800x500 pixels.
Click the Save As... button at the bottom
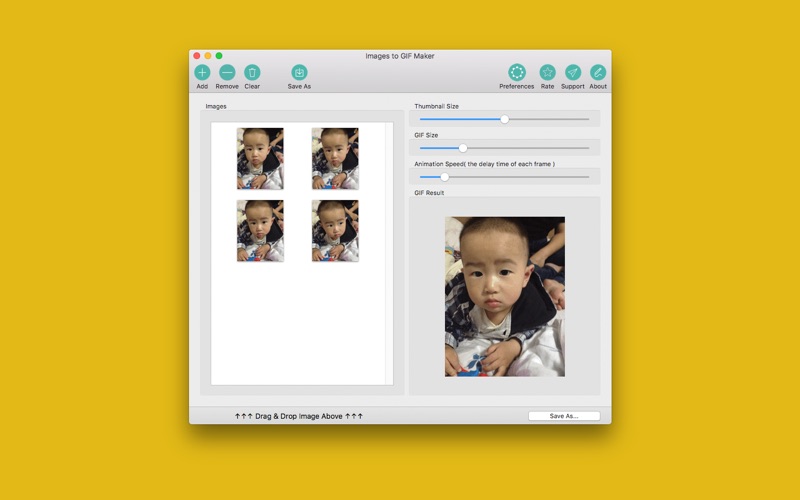click(x=564, y=416)
